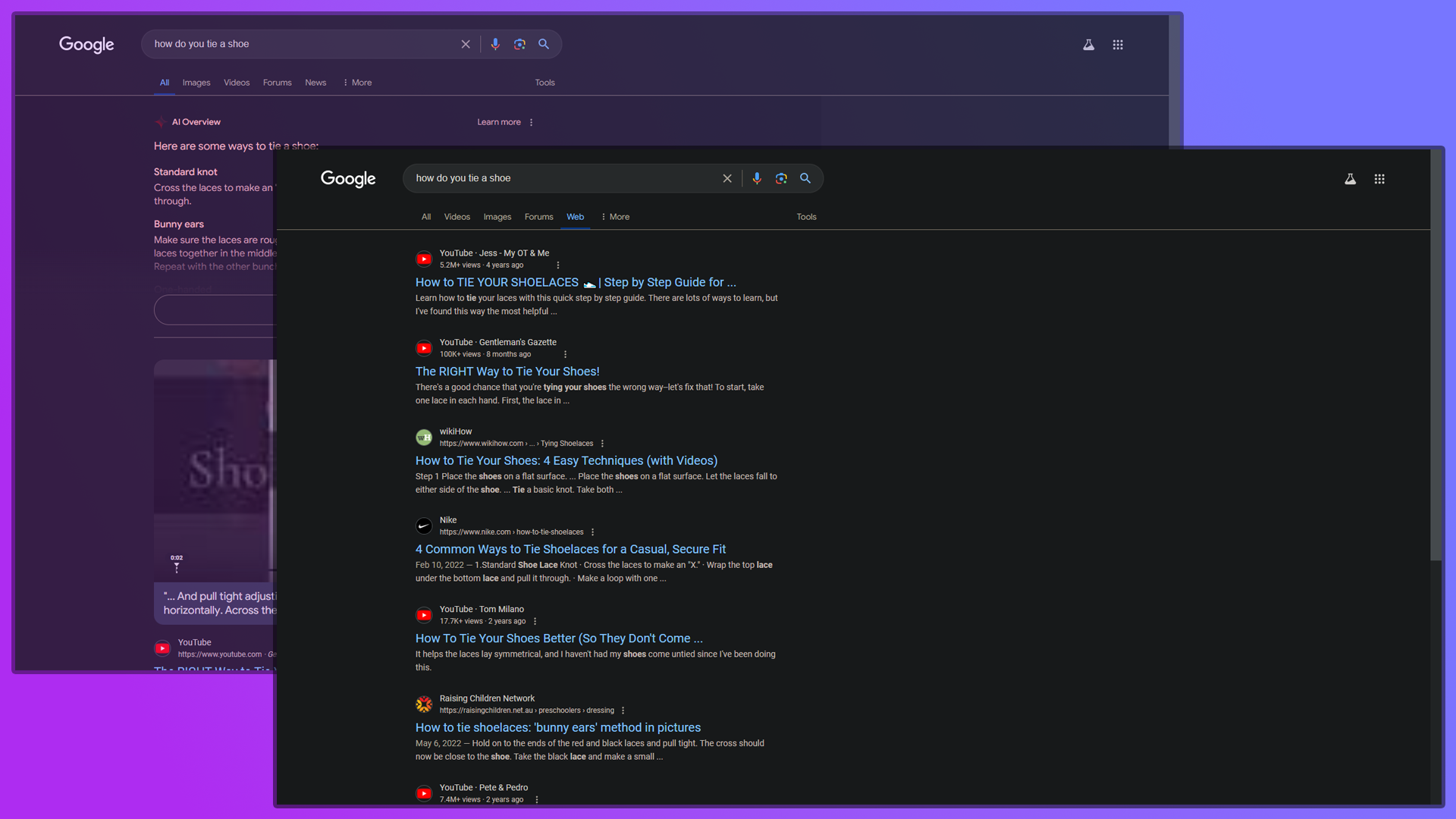Switch to Forums tab in front window
This screenshot has width=1456, height=819.
click(539, 217)
